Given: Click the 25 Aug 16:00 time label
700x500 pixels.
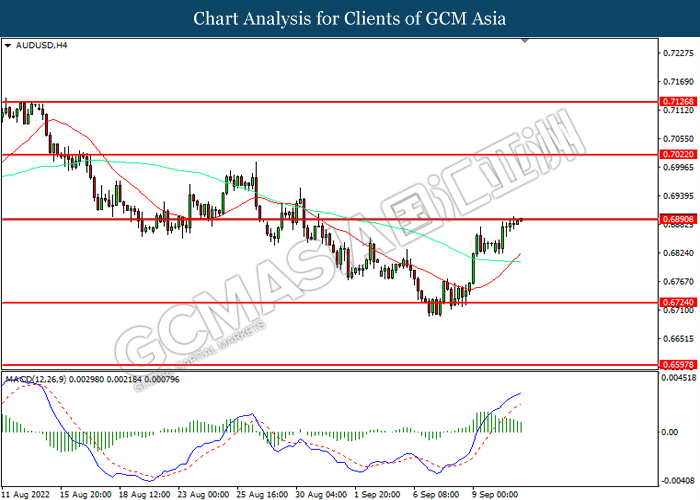Looking at the screenshot, I should coord(262,495).
